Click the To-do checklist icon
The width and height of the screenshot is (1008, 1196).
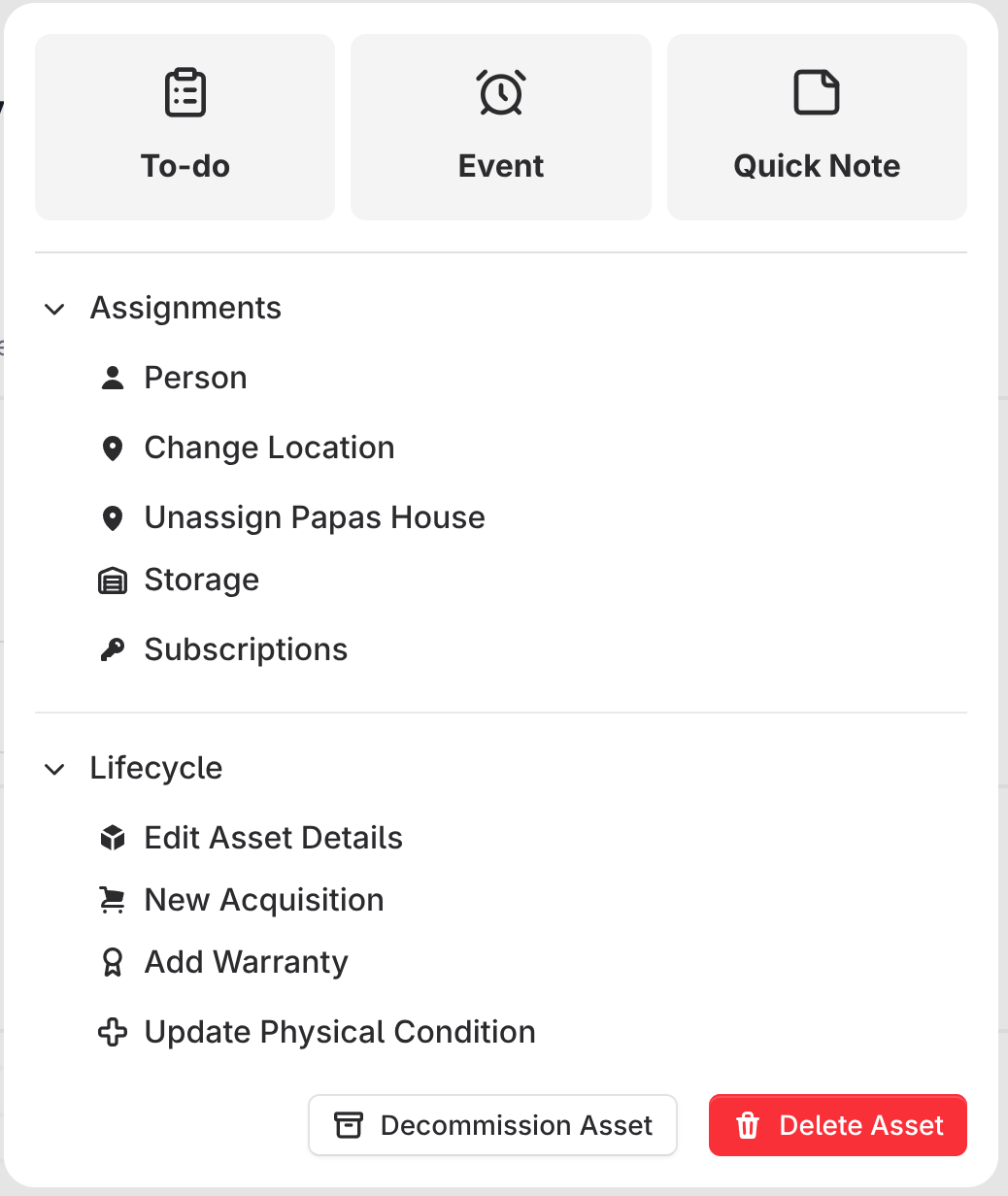(185, 93)
